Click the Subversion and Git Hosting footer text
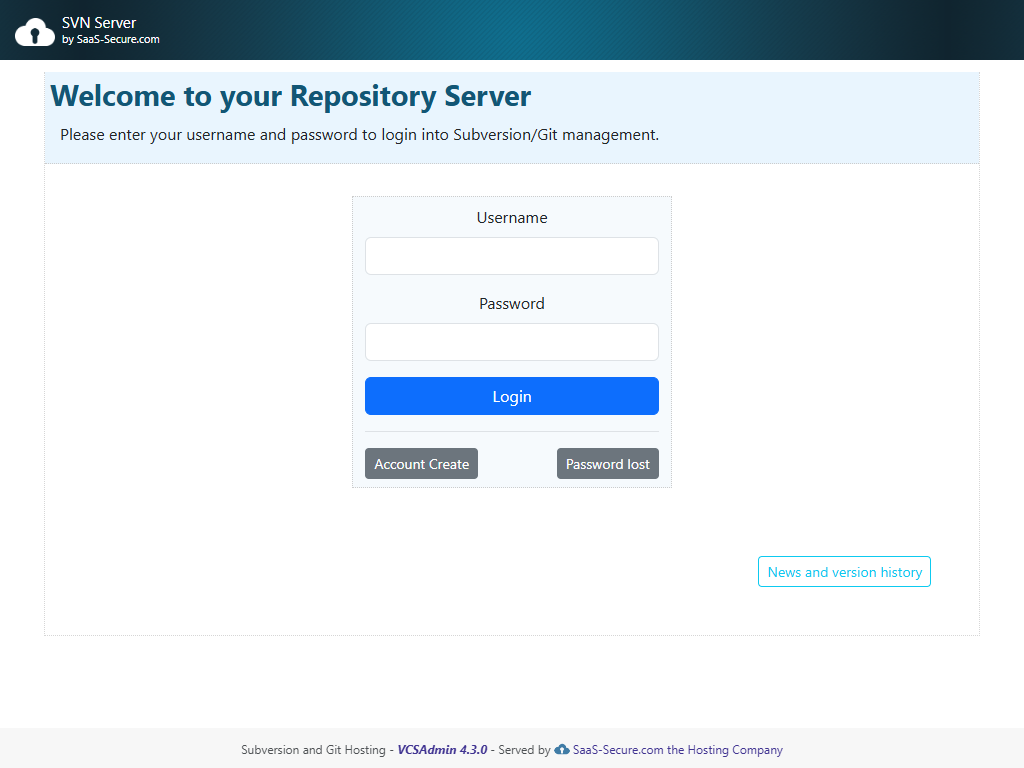Screen dimensions: 1024x768 (313, 750)
